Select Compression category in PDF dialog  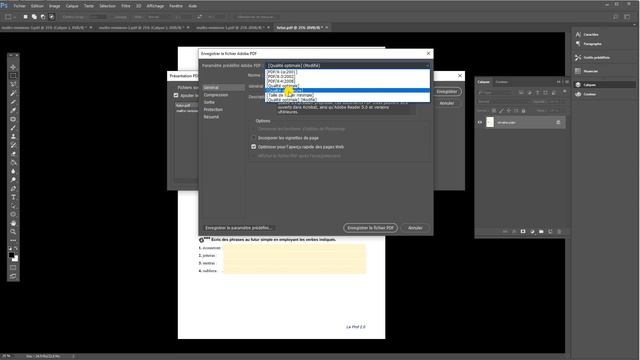tap(216, 95)
